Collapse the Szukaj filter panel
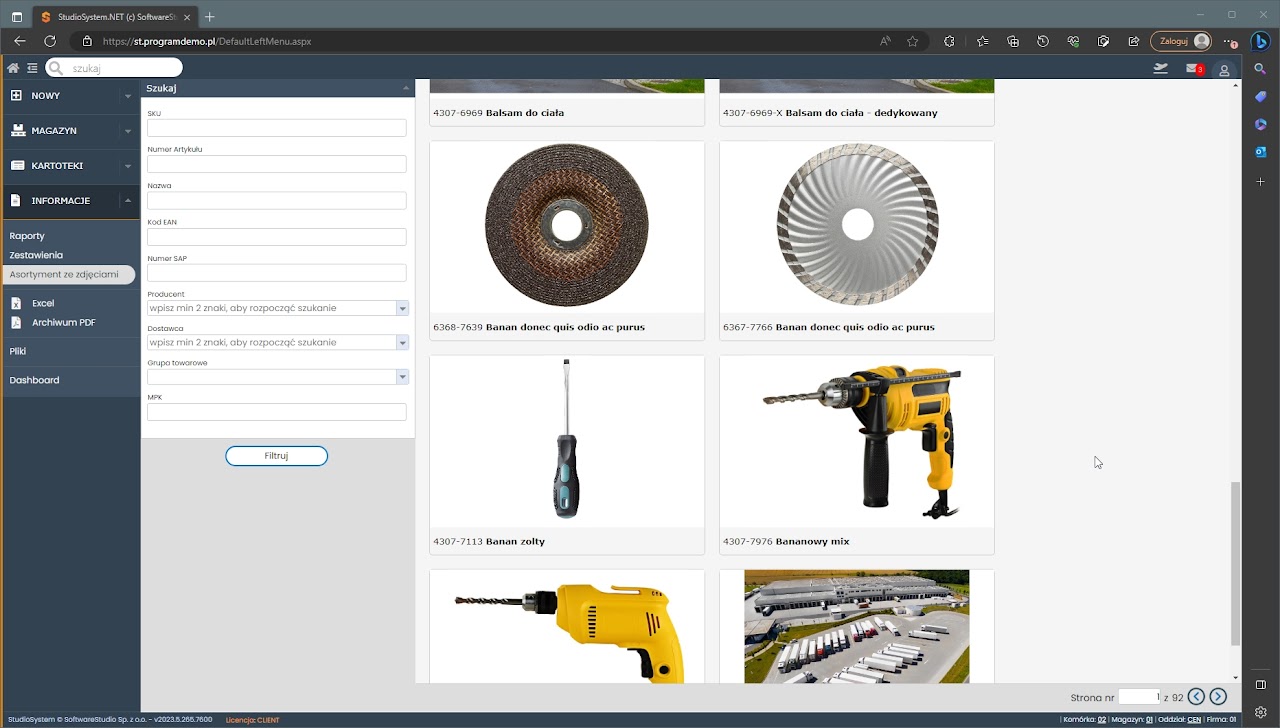This screenshot has width=1280, height=728. 405,88
